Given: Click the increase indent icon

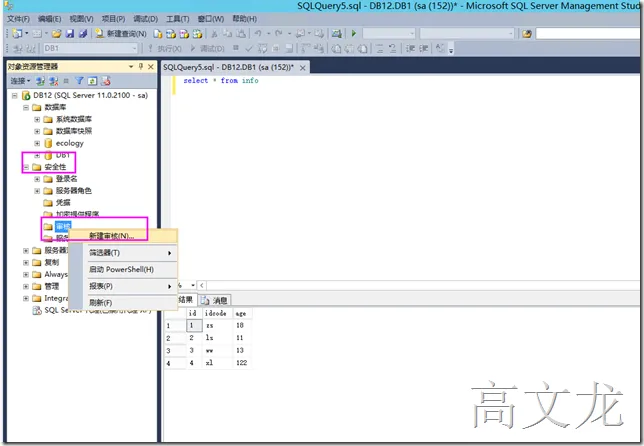Looking at the screenshot, I should pos(423,48).
